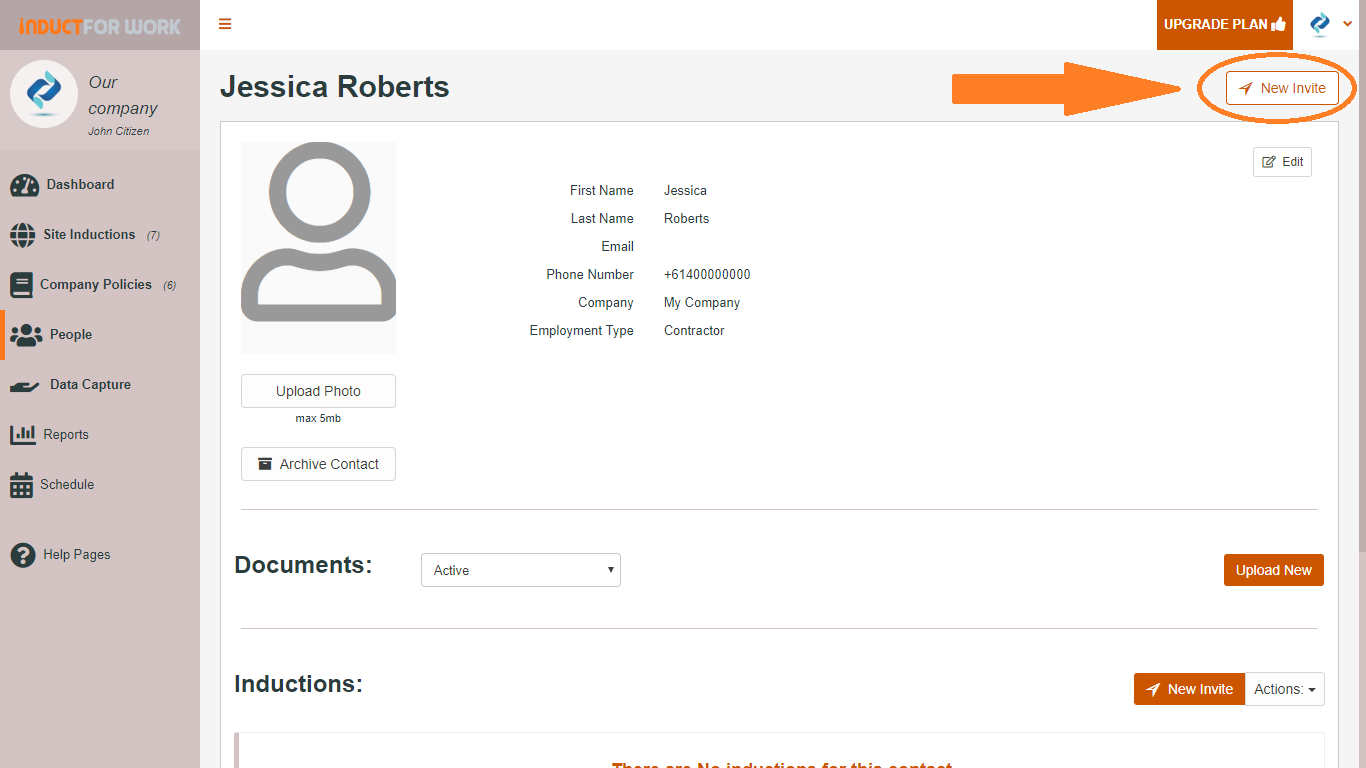Click the Archive Contact button
This screenshot has height=768, width=1366.
318,464
